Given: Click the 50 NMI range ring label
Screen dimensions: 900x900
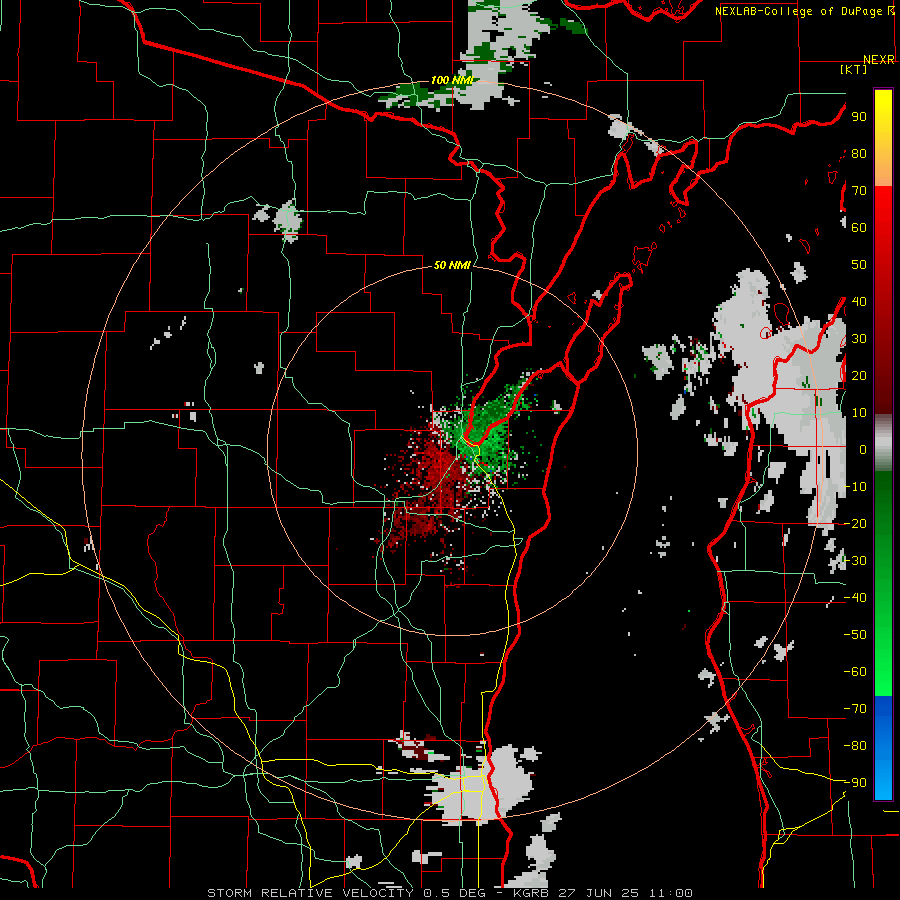Looking at the screenshot, I should pos(452,265).
